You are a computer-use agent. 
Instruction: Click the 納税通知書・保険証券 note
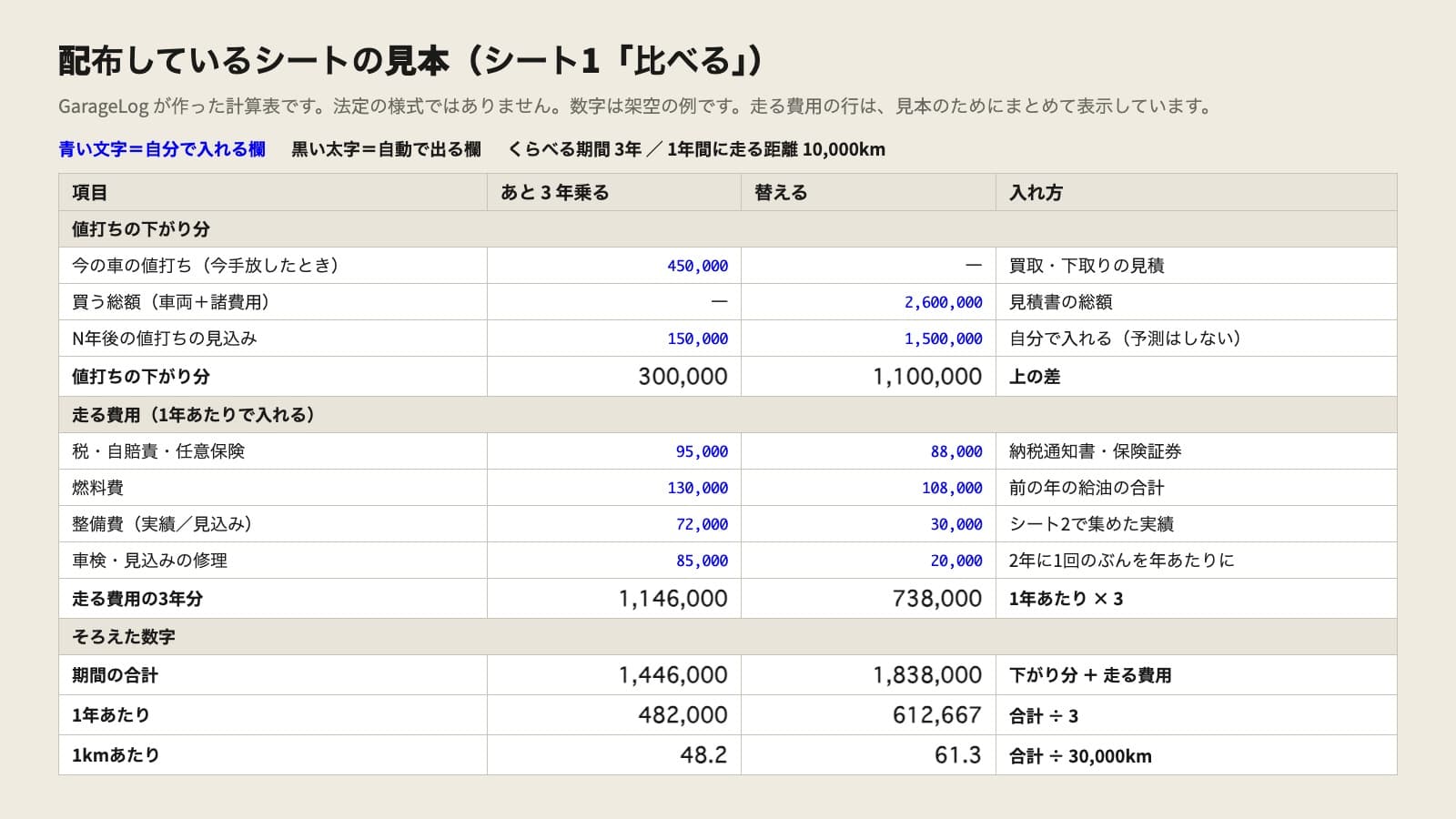coord(1096,451)
